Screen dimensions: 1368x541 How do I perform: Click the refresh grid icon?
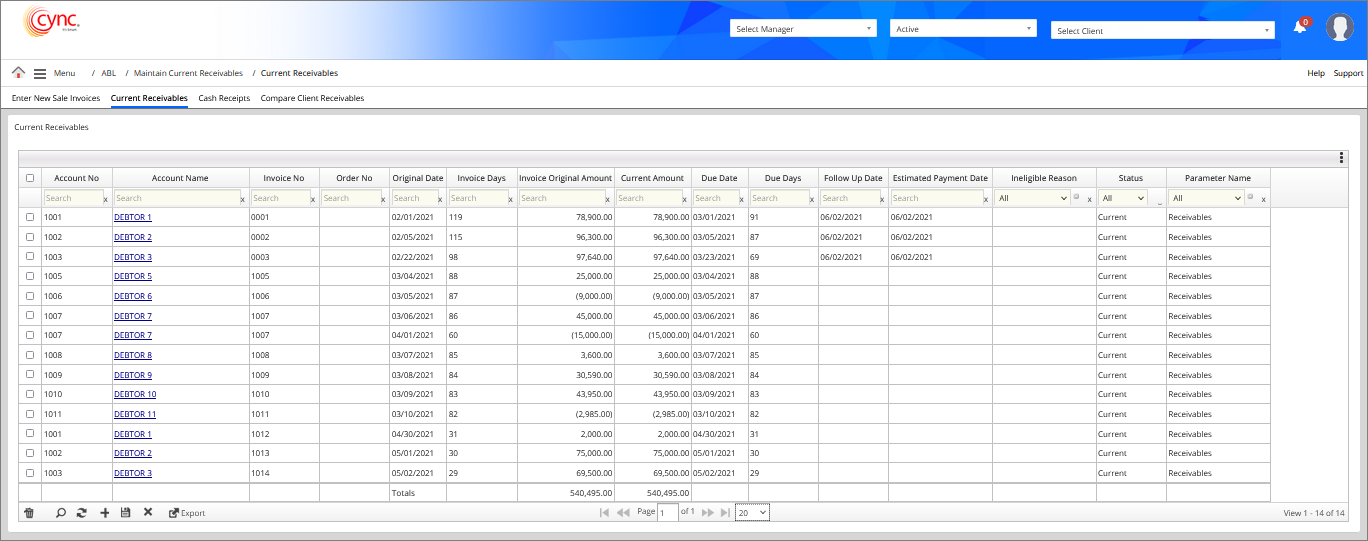point(82,513)
